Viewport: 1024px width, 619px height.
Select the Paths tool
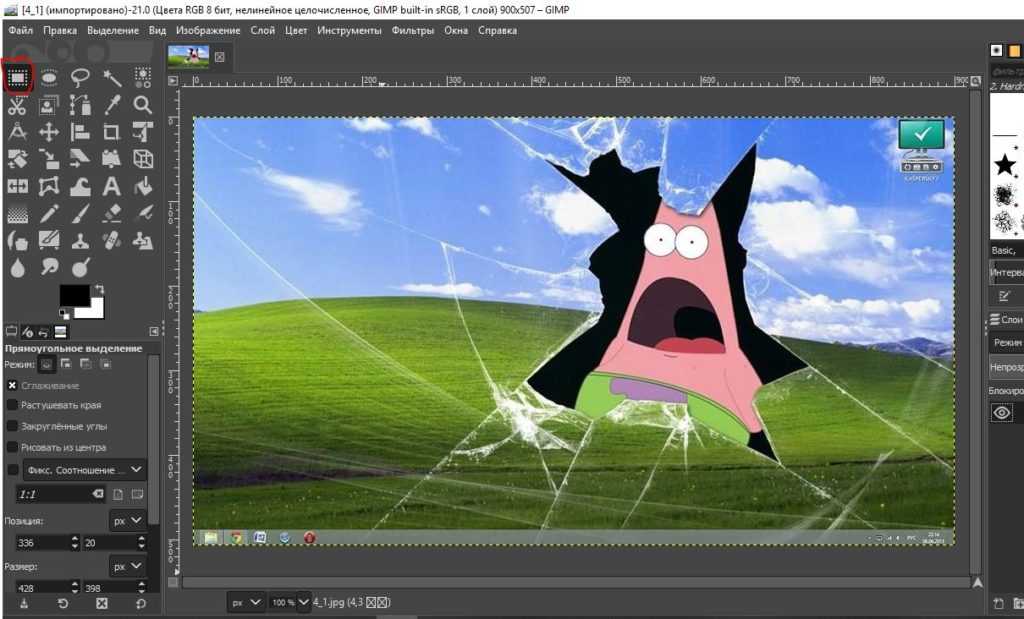click(x=80, y=105)
